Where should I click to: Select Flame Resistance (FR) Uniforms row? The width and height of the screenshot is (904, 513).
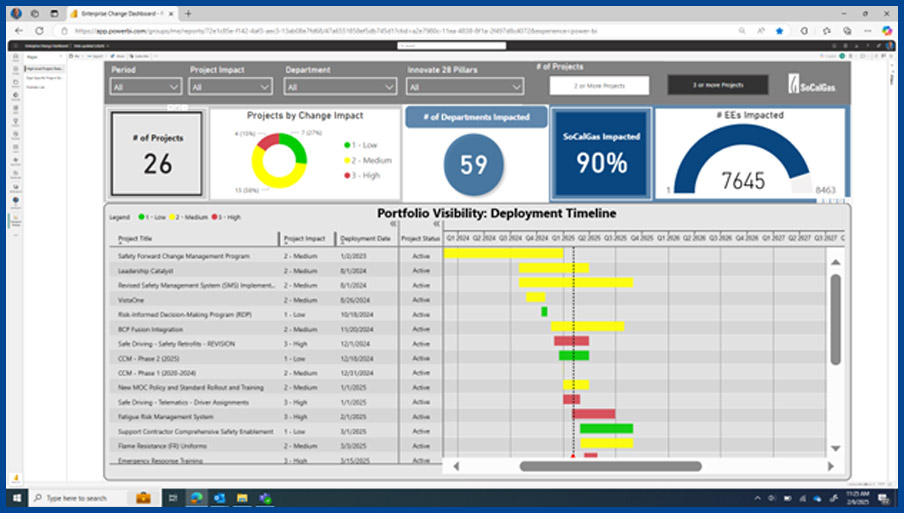tap(276, 446)
